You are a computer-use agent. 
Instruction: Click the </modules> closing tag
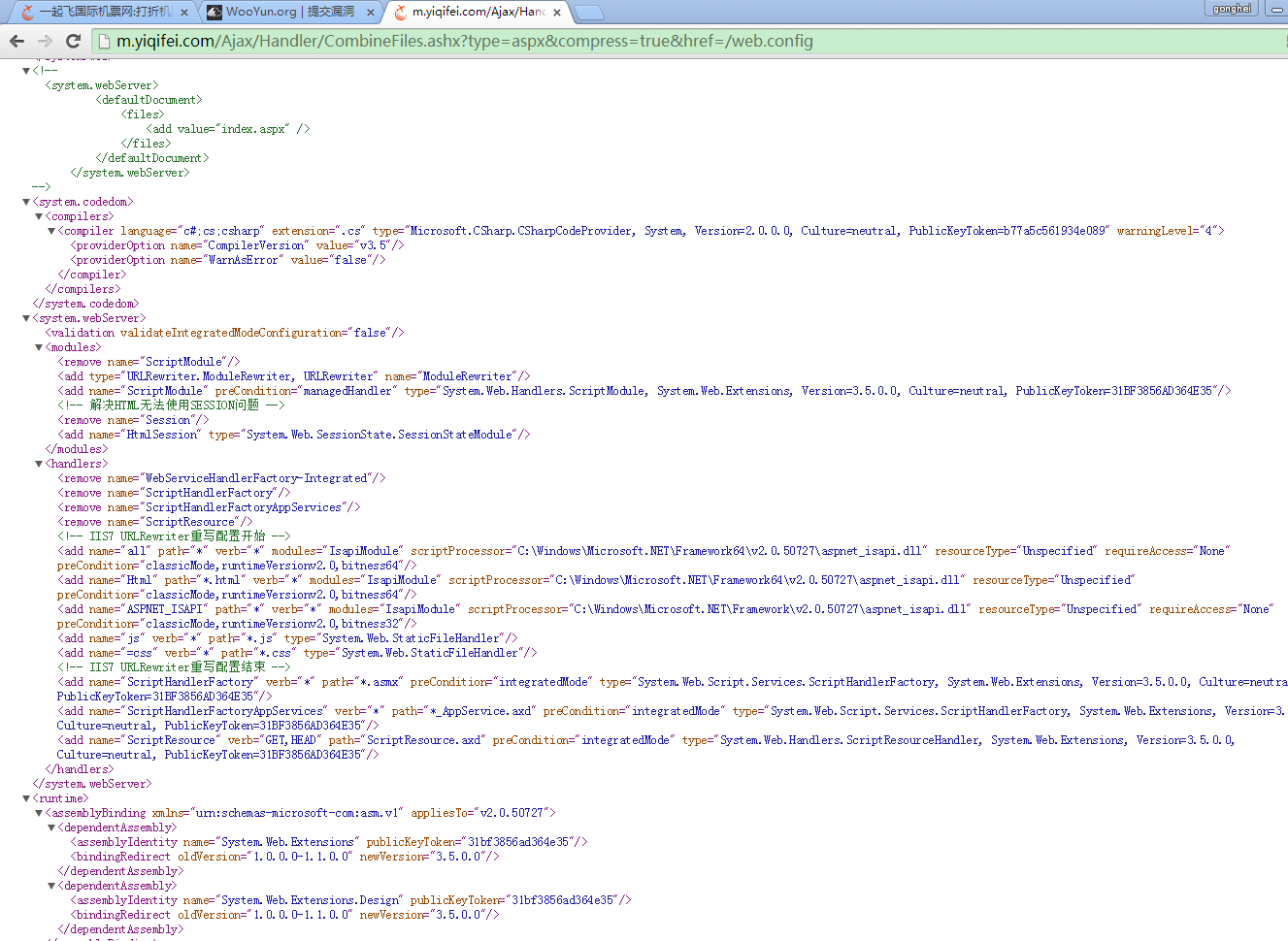[77, 449]
